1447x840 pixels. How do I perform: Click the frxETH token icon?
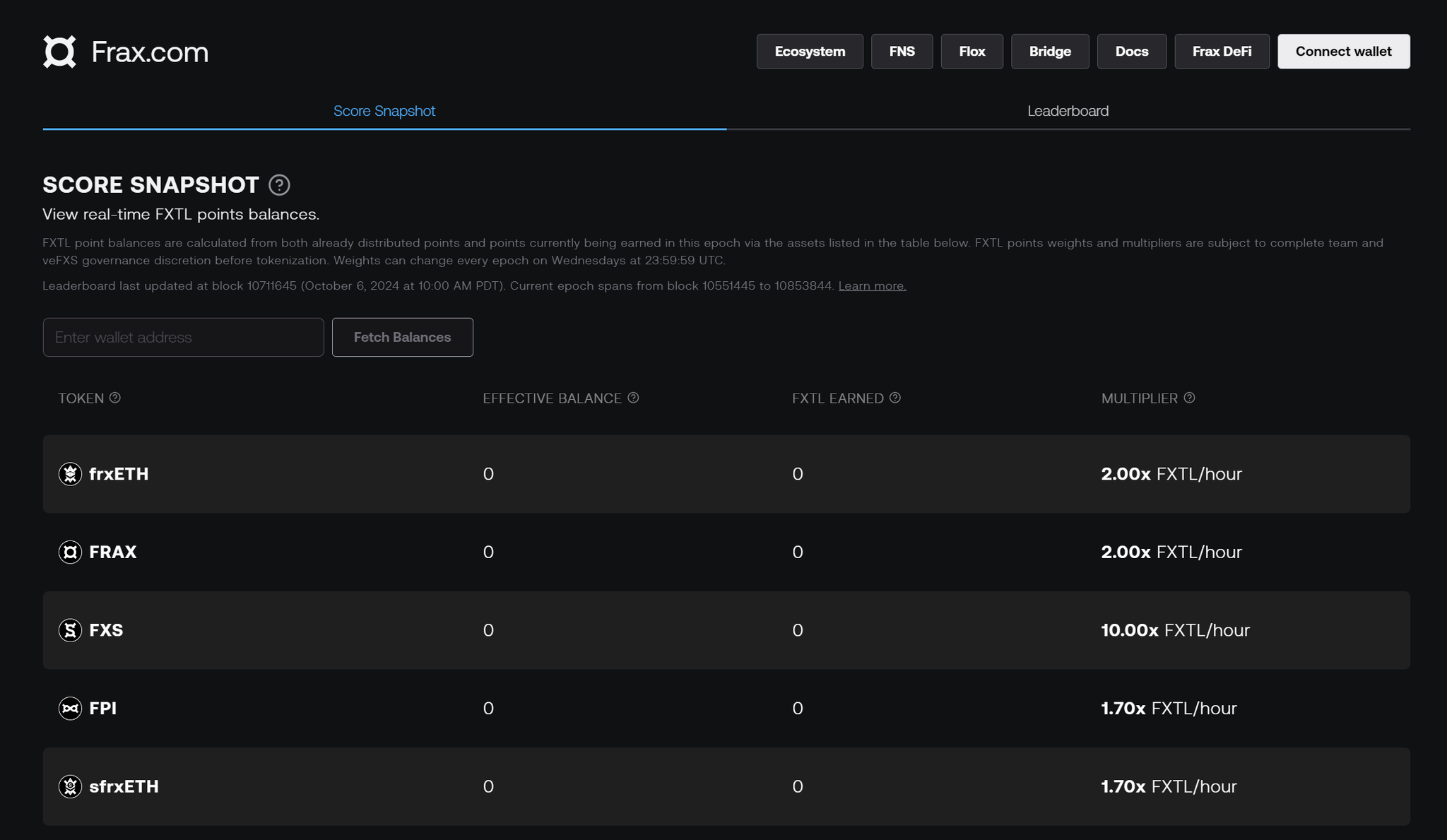(x=70, y=474)
